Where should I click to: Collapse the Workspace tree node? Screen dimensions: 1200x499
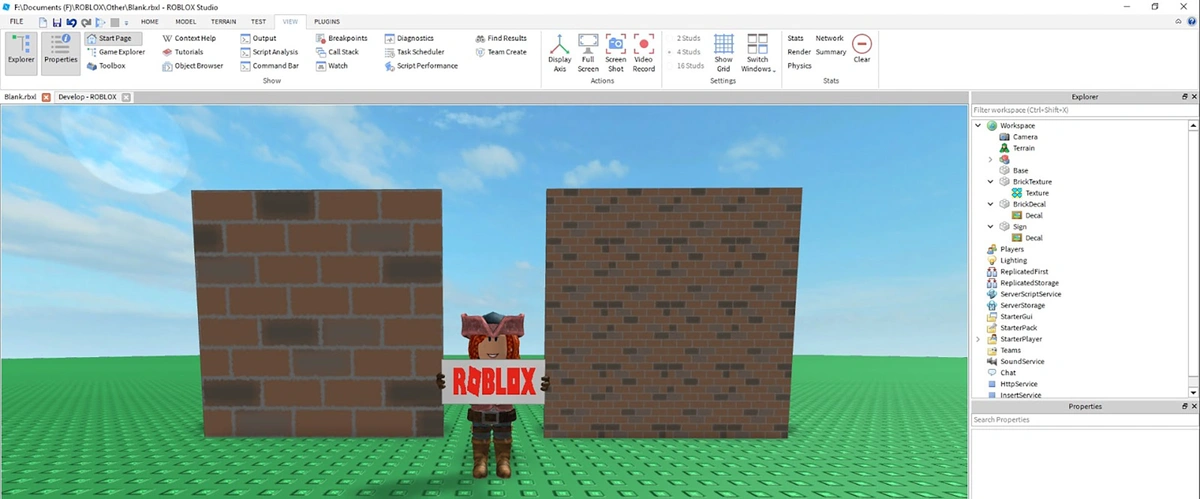click(978, 126)
